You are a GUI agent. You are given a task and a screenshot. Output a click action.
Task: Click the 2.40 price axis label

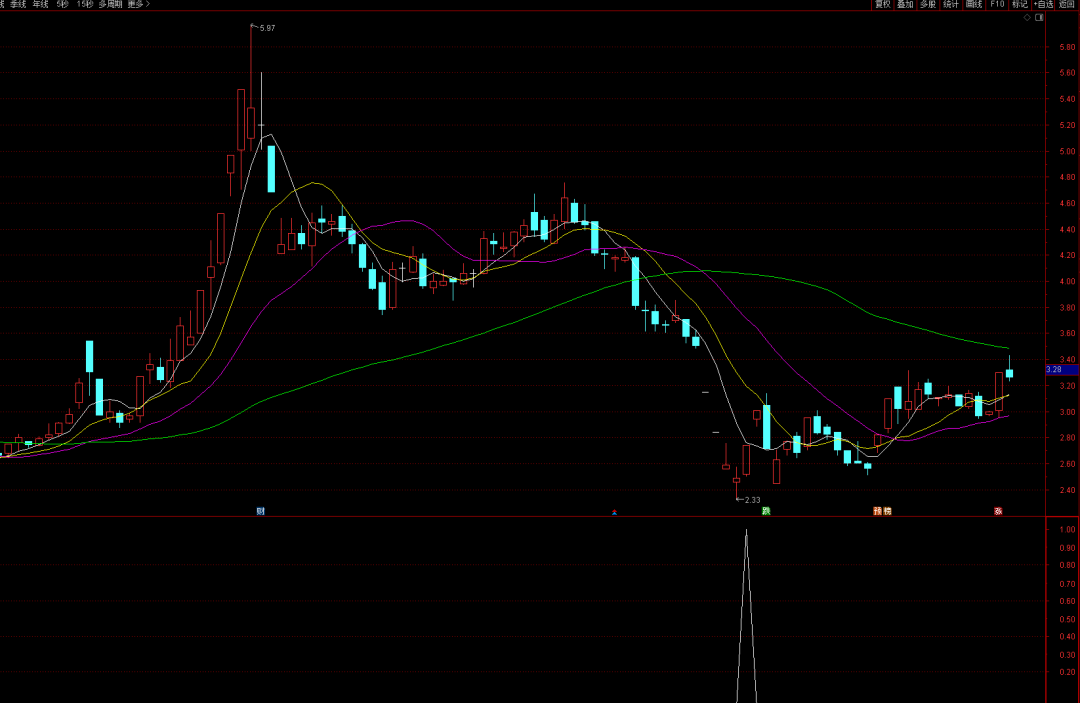(1067, 490)
